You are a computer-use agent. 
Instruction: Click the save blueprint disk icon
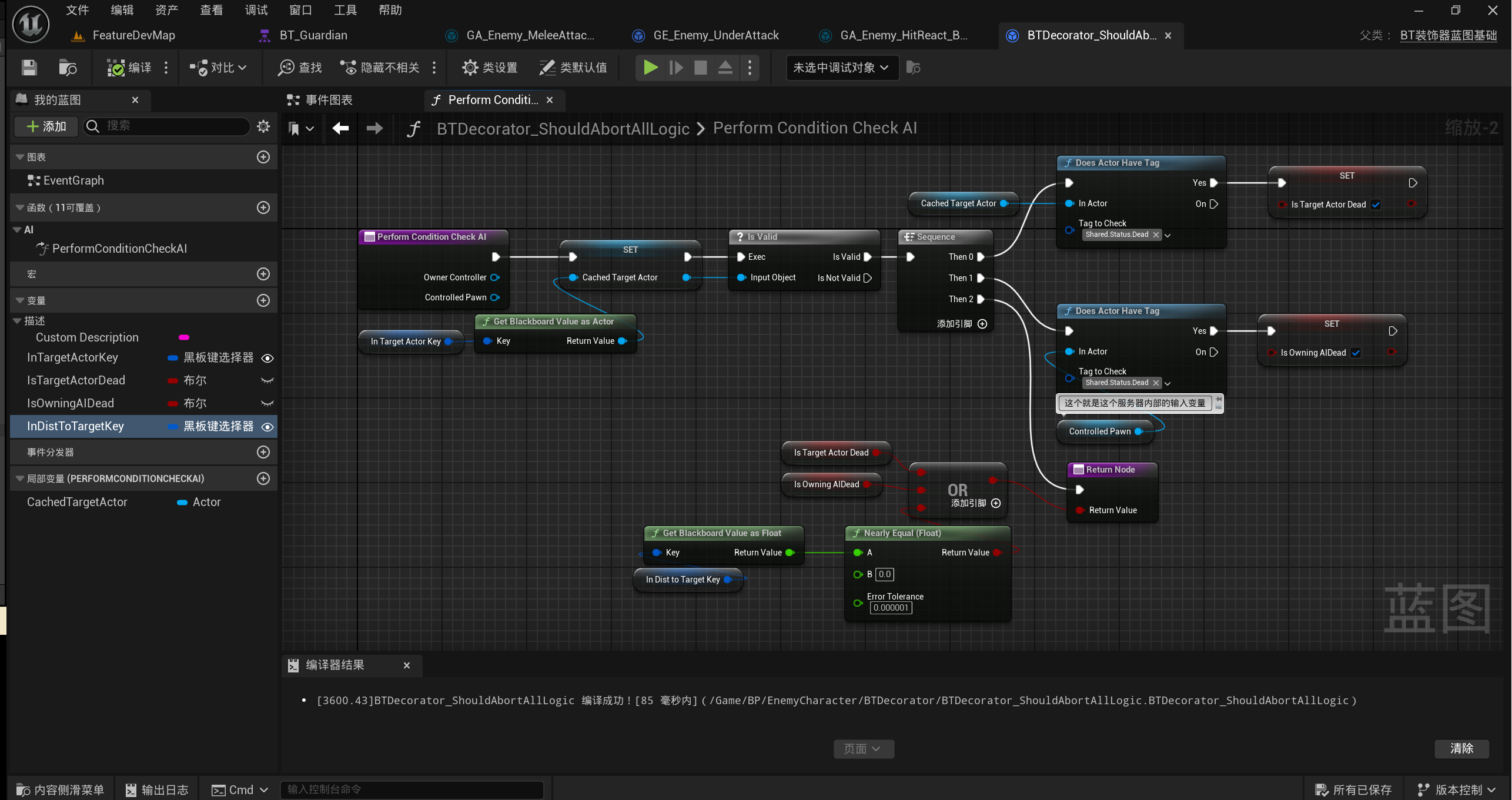(29, 68)
